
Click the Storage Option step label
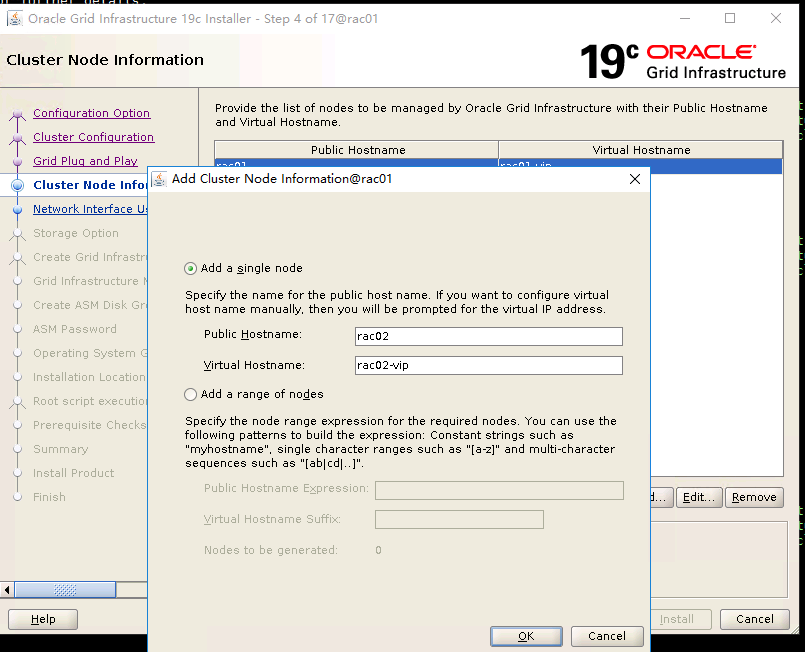(76, 233)
